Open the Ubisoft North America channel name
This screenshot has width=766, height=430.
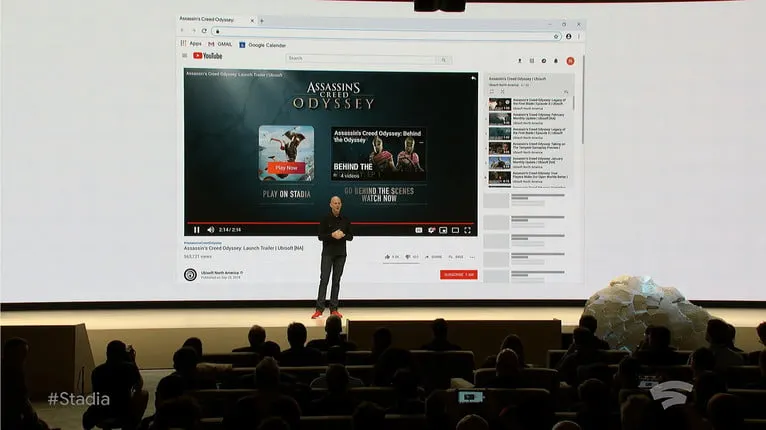click(x=220, y=273)
